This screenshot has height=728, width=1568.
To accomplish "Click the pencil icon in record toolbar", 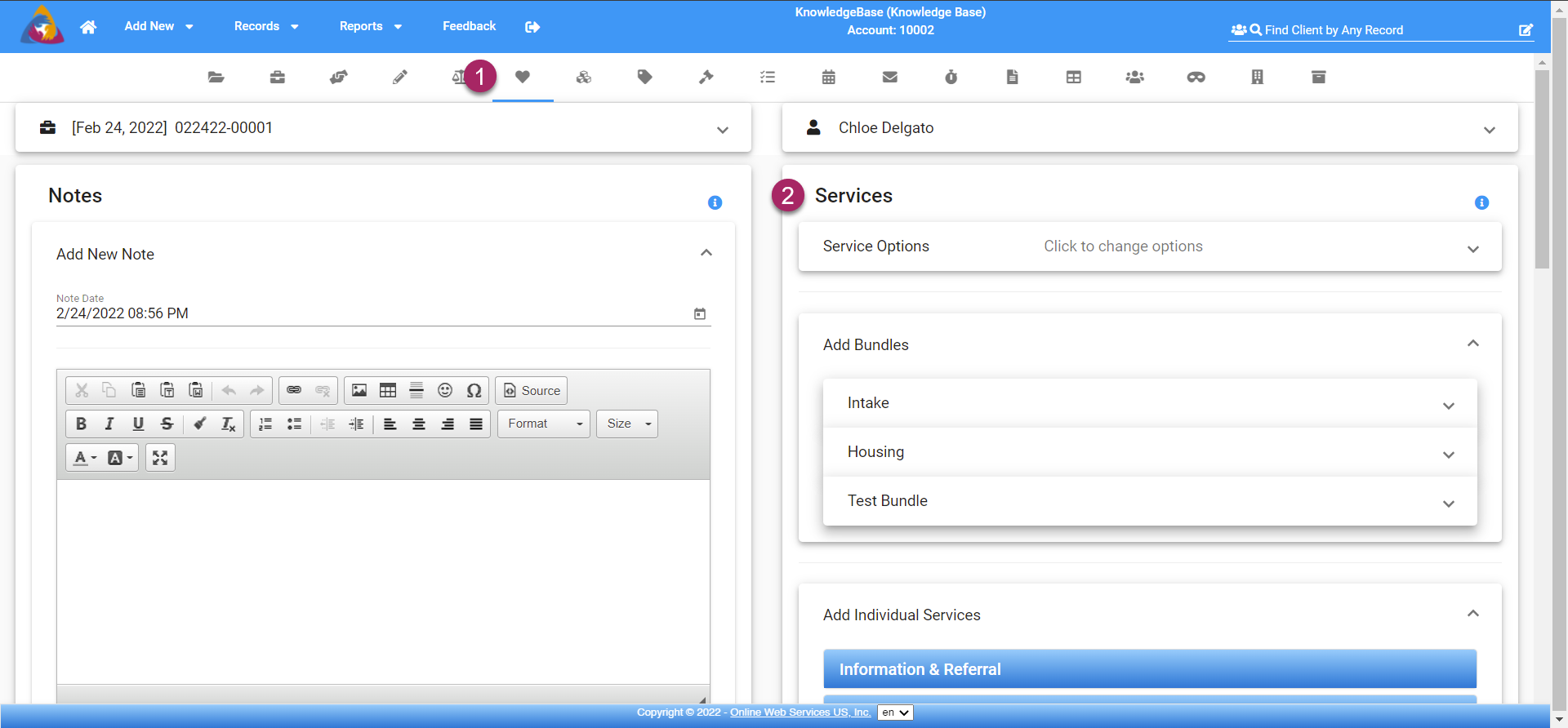I will tap(400, 77).
